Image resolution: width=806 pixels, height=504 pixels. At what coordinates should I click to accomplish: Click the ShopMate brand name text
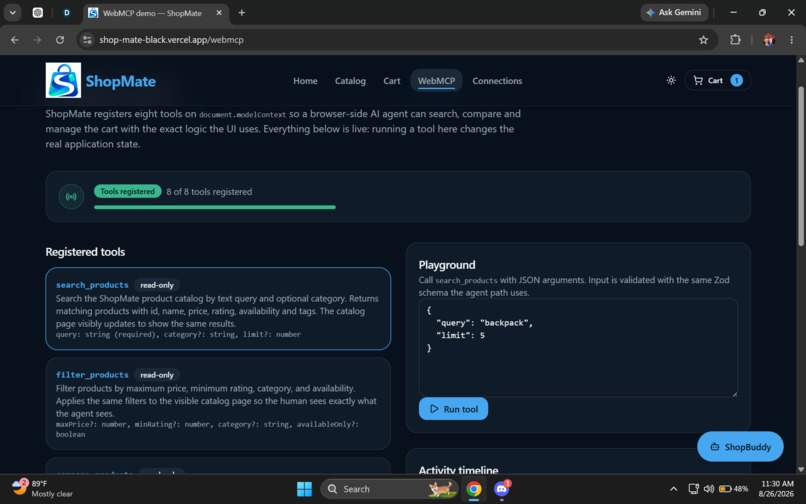[120, 81]
